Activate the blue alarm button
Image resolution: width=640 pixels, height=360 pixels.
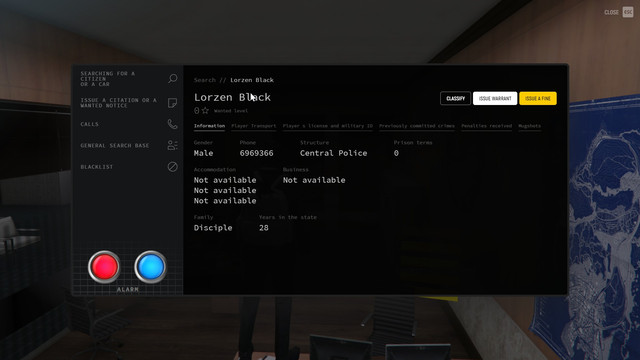(151, 267)
